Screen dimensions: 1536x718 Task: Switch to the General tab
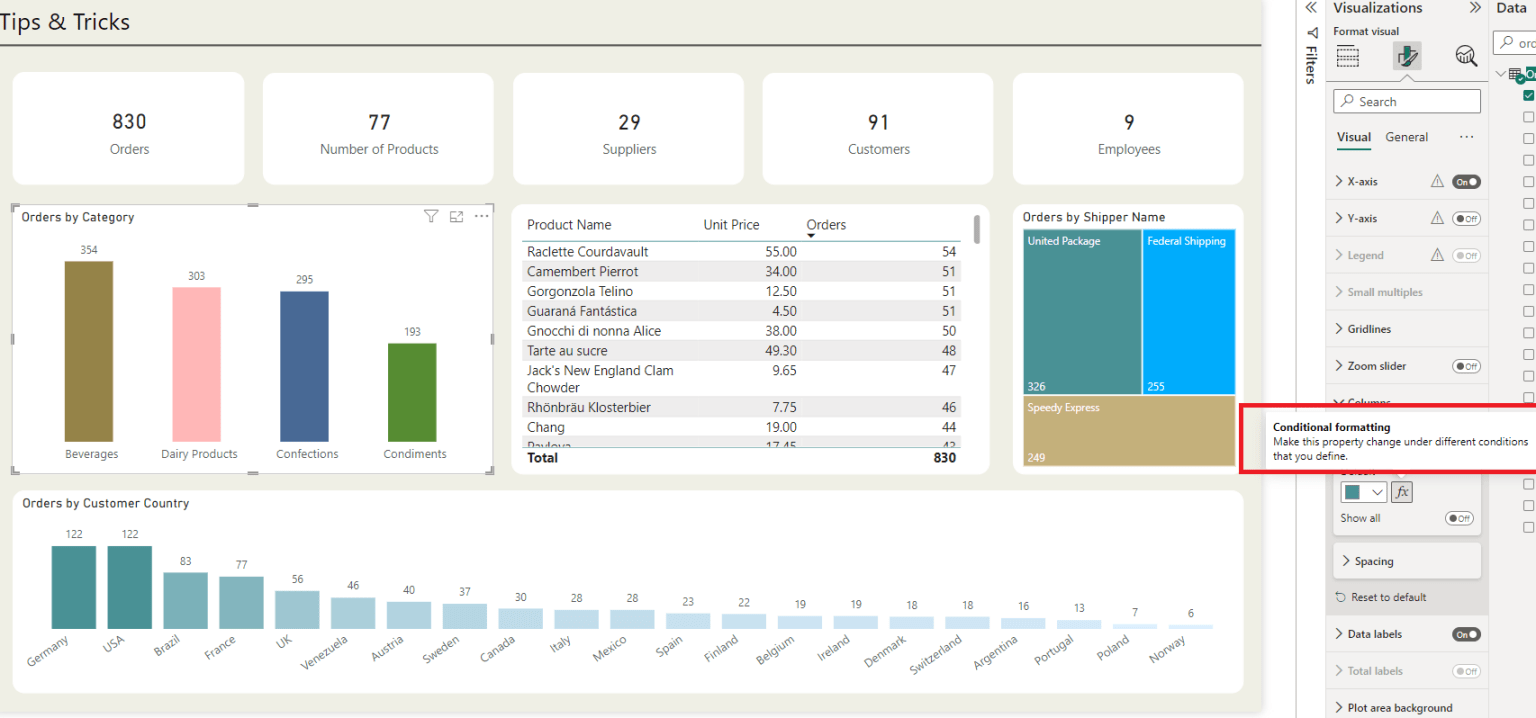[1406, 137]
